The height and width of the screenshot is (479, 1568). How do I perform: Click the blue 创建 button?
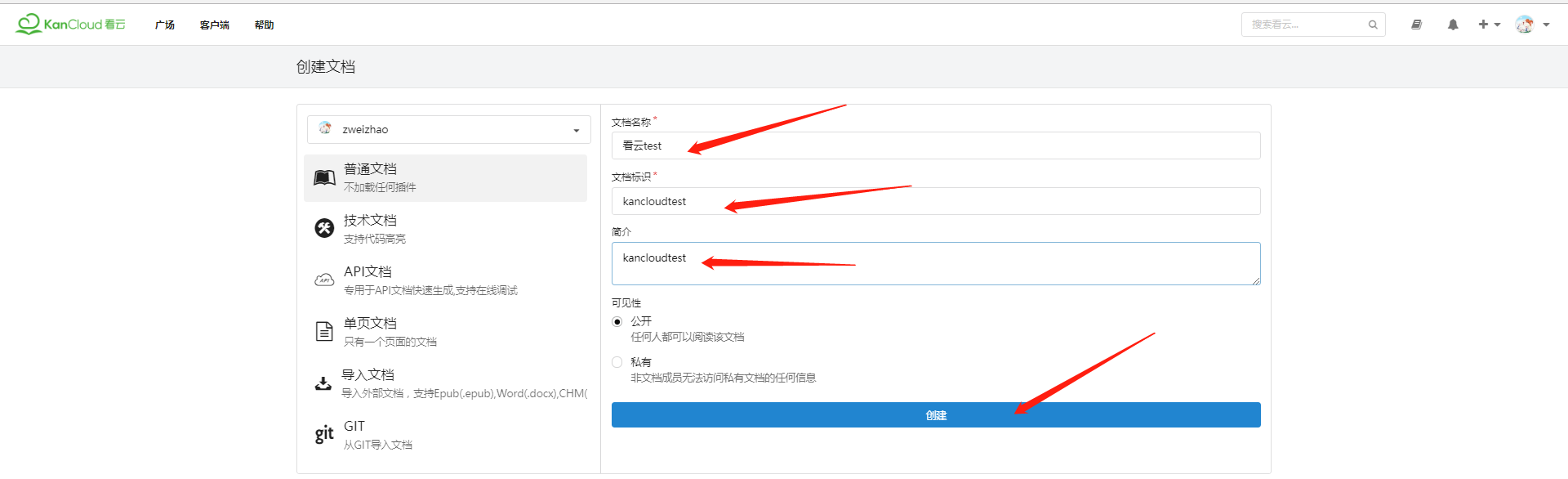(936, 415)
